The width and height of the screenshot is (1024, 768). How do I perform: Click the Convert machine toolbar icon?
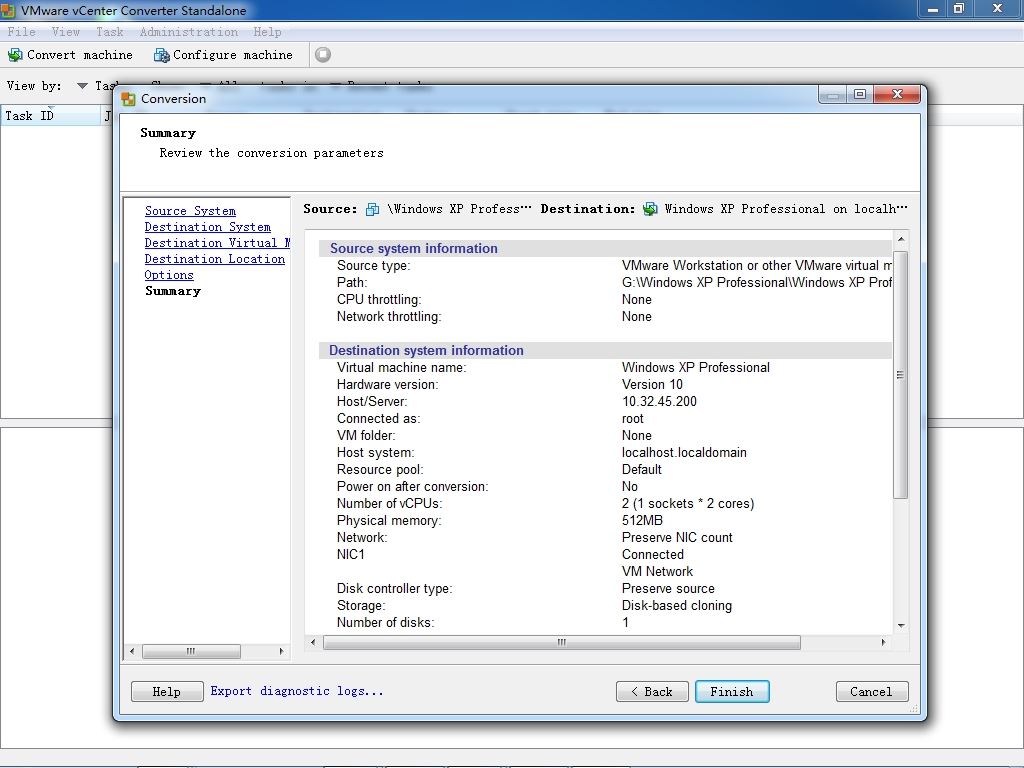point(14,55)
